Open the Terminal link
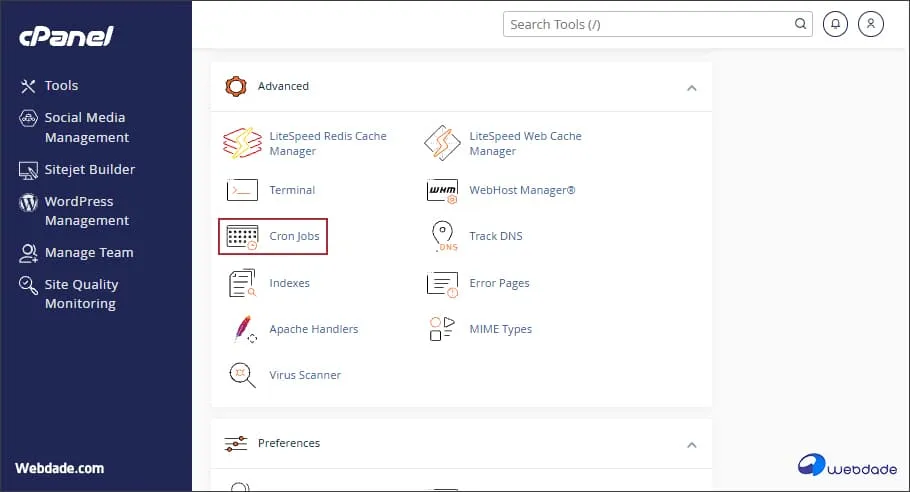This screenshot has height=492, width=910. 292,190
